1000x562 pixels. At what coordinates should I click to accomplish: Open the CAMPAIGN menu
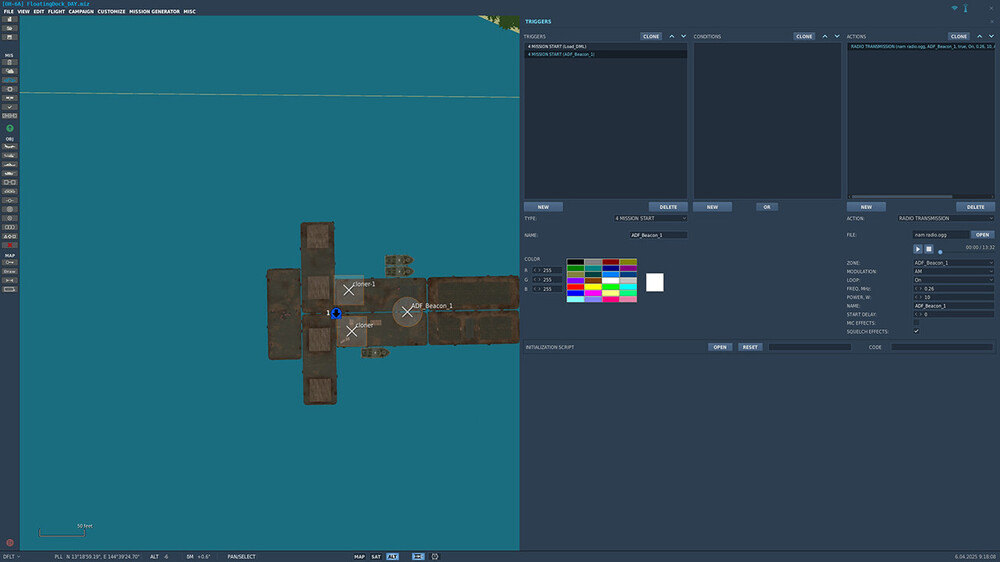click(x=81, y=11)
